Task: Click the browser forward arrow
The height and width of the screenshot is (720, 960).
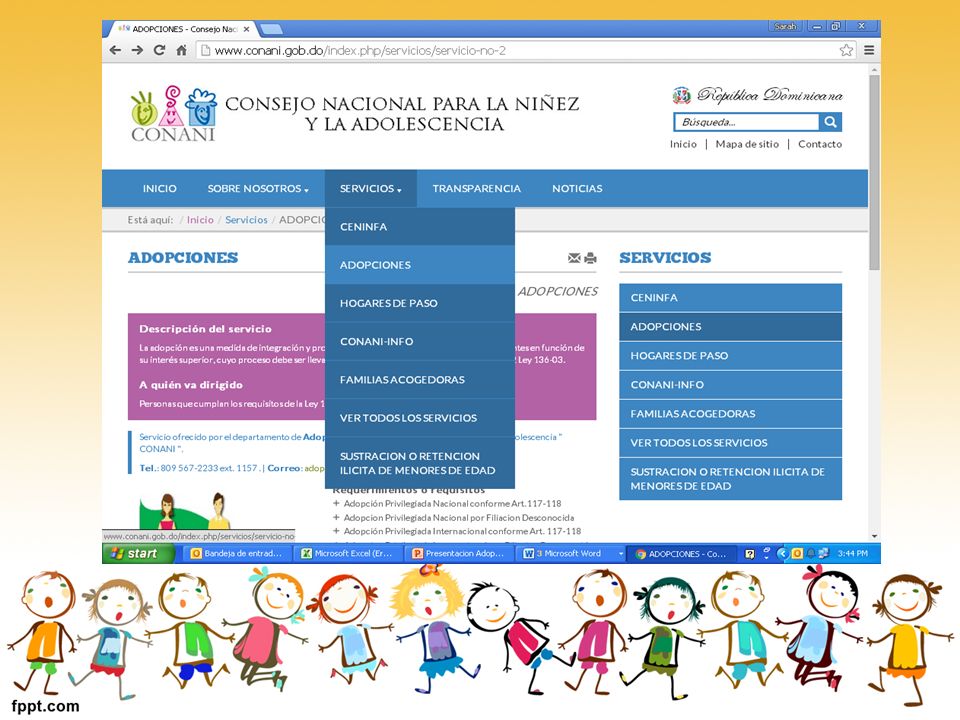Action: (x=137, y=50)
